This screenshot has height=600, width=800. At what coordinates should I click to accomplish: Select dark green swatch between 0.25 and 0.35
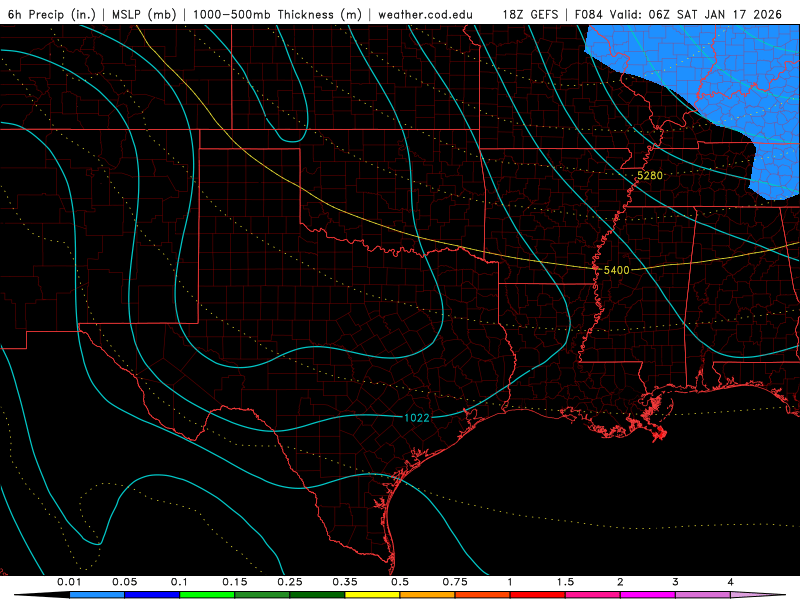coord(317,595)
